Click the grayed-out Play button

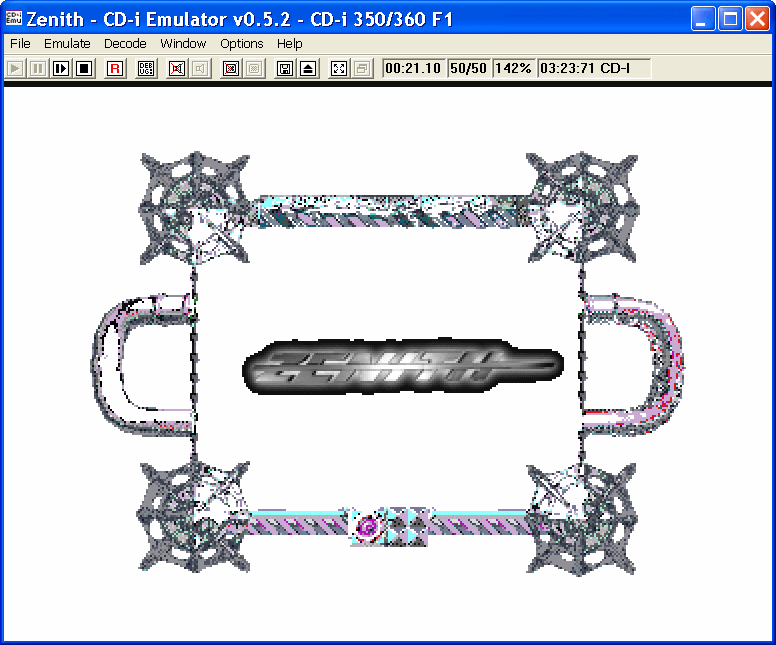coord(15,68)
